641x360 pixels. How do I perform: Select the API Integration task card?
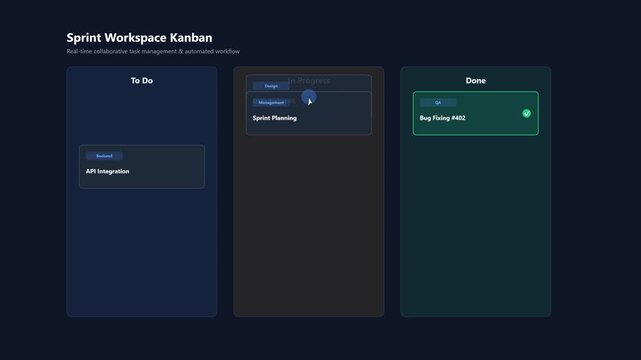pyautogui.click(x=142, y=166)
